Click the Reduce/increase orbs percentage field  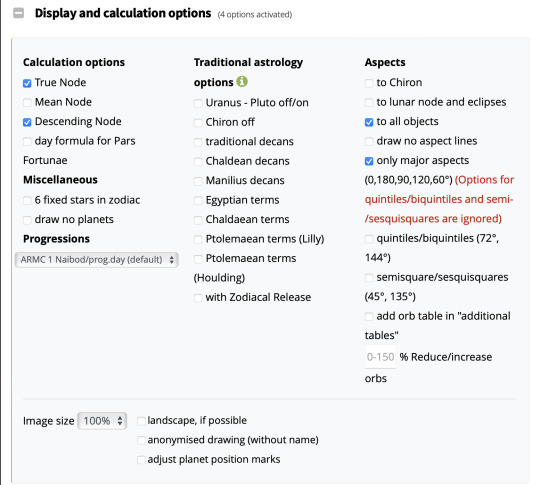point(380,357)
